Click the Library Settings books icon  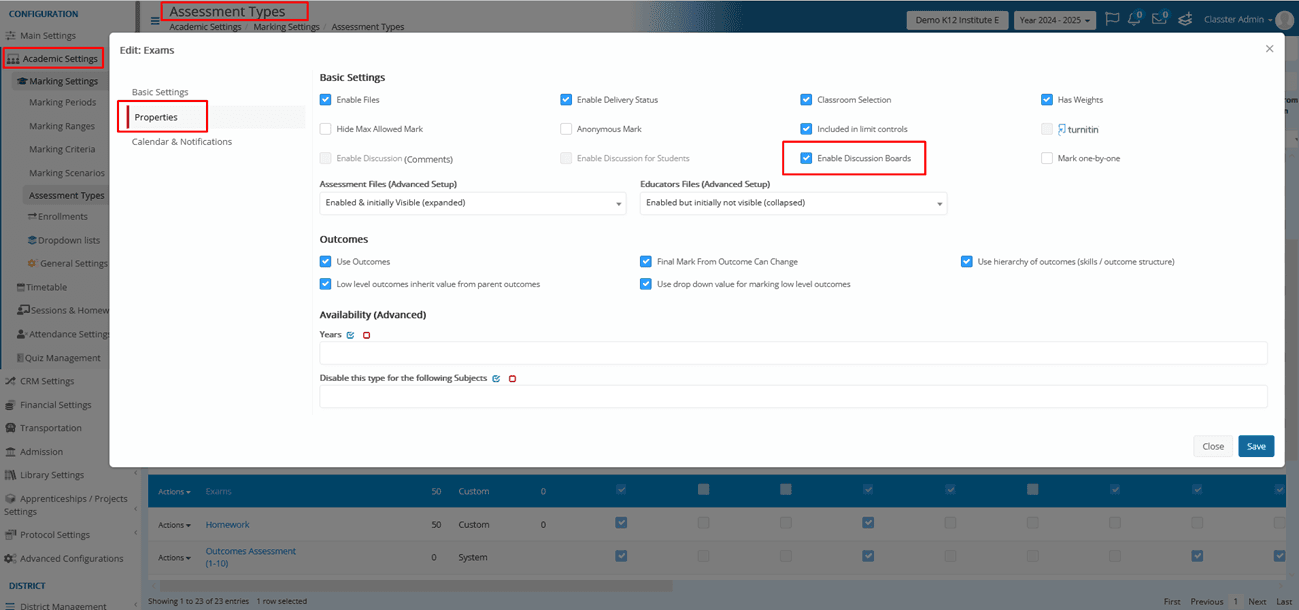[x=10, y=475]
